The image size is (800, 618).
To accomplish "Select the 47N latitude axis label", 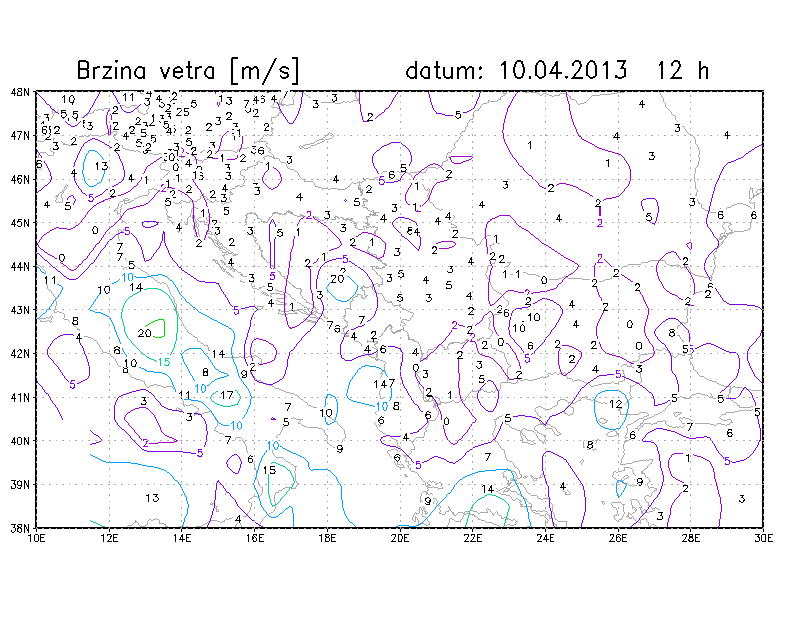I will pos(20,136).
